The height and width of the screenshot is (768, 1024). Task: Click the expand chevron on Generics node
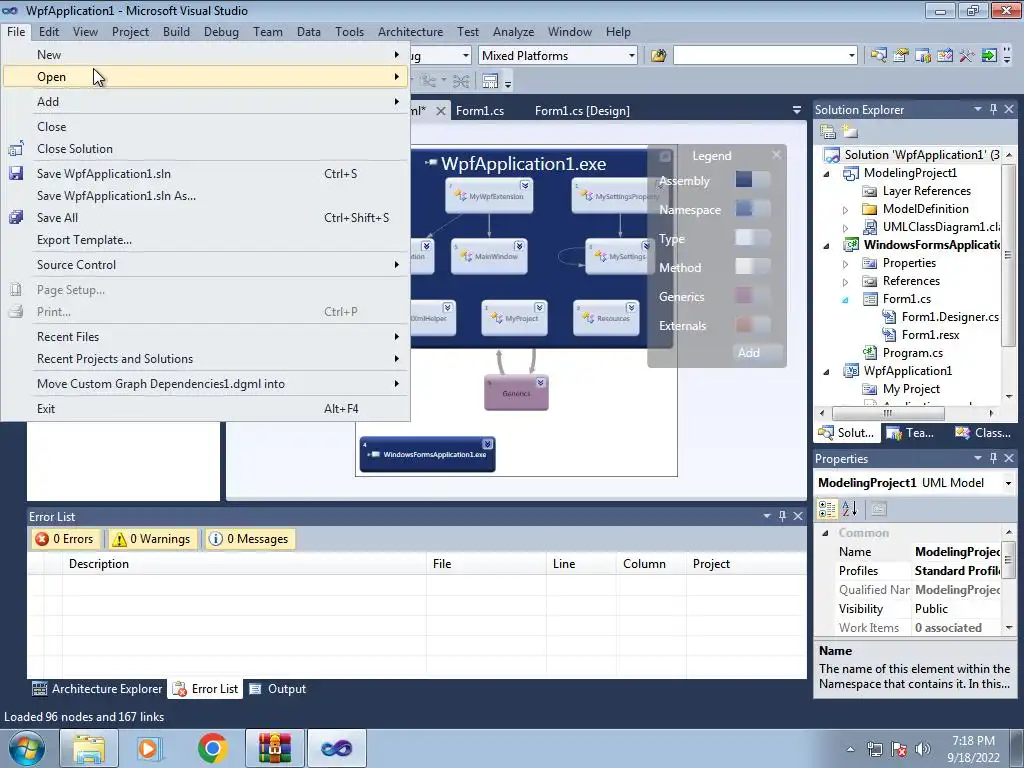pyautogui.click(x=540, y=383)
